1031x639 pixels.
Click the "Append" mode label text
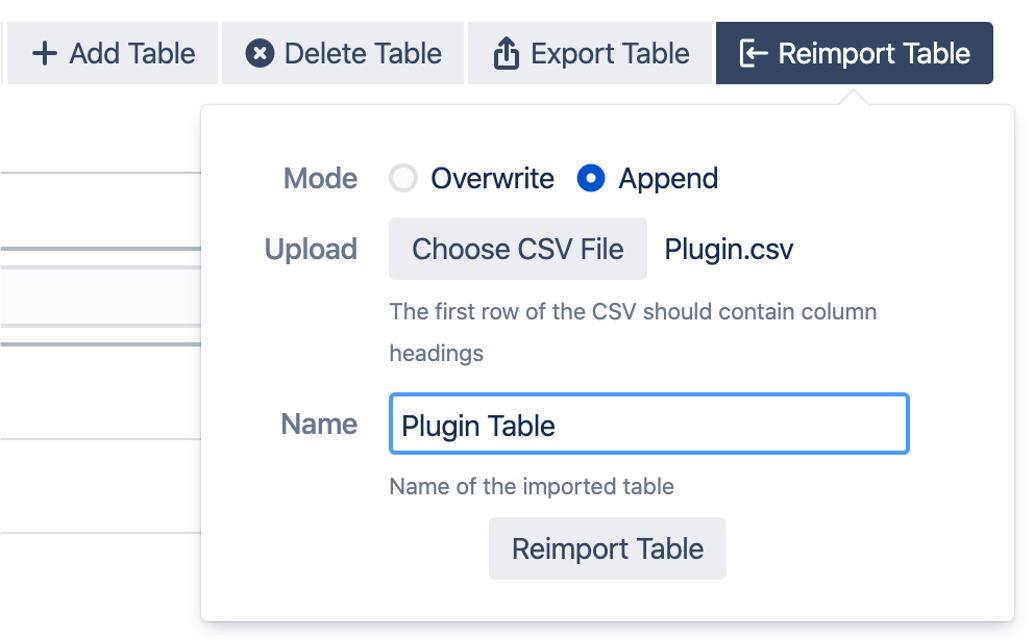668,179
